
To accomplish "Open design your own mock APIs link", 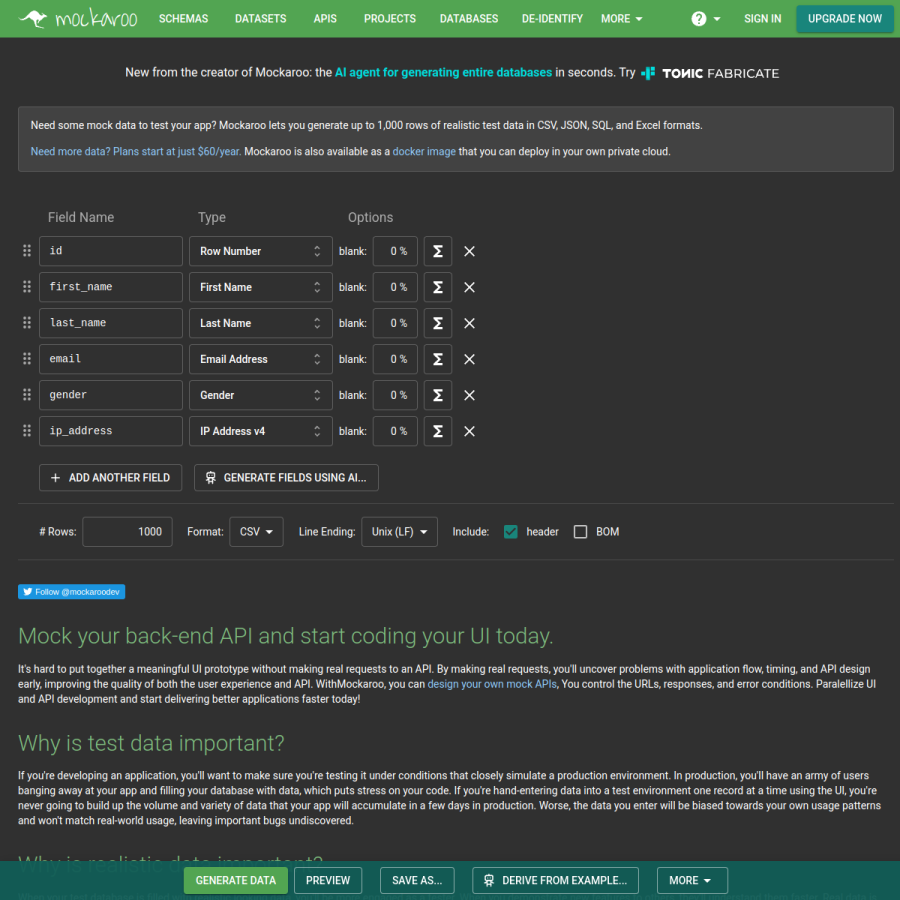I will click(x=492, y=684).
